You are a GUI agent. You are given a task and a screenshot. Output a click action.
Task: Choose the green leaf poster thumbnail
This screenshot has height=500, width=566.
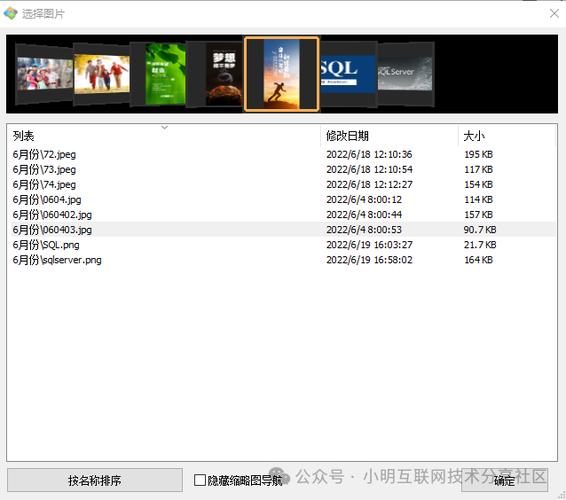[x=159, y=74]
